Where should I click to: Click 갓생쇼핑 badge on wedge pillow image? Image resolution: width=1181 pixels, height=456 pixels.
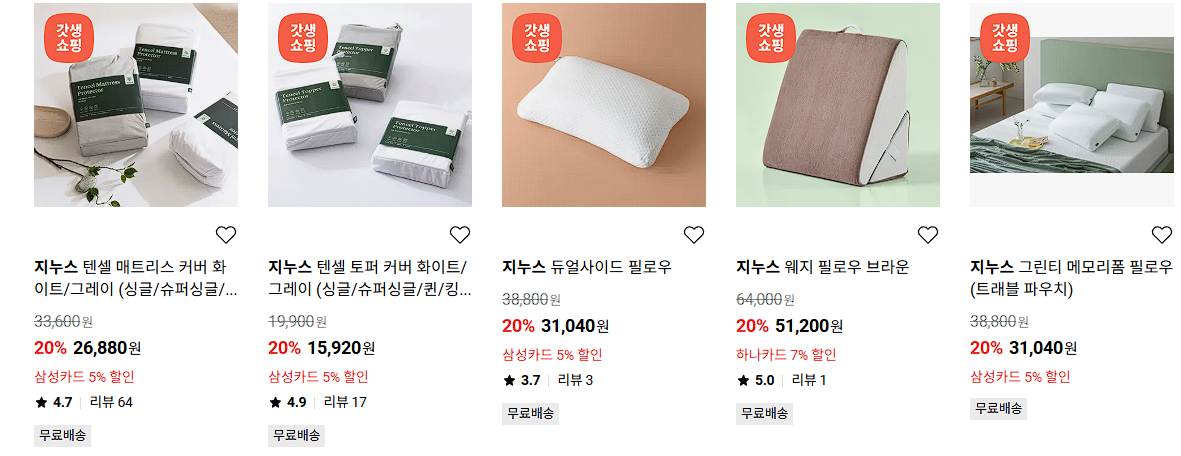(x=771, y=38)
